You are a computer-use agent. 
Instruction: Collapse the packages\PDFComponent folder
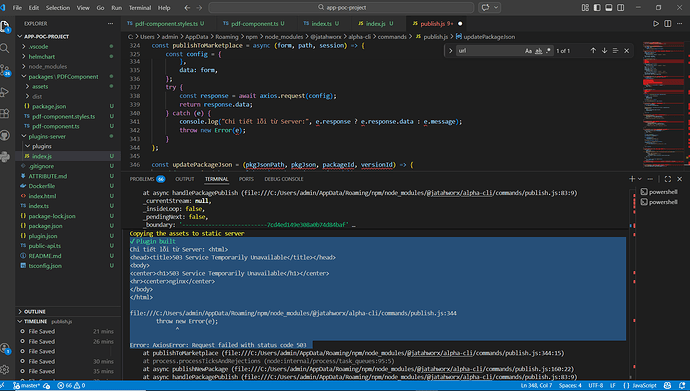coord(64,77)
